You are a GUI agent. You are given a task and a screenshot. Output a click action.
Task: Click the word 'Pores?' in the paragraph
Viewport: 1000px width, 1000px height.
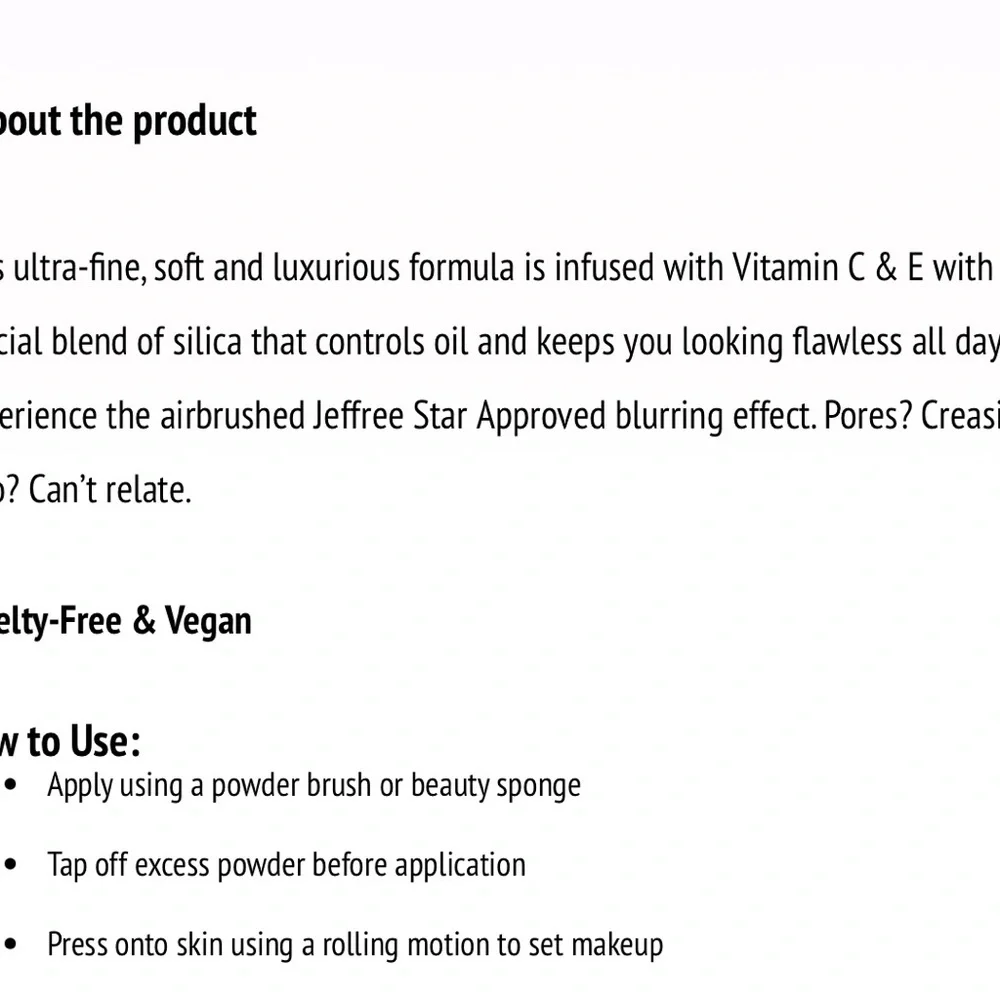[868, 416]
